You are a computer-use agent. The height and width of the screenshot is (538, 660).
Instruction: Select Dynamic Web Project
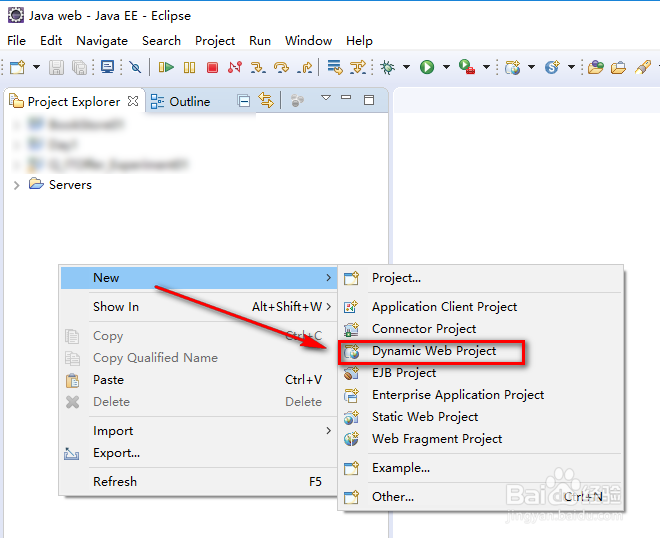pyautogui.click(x=481, y=351)
